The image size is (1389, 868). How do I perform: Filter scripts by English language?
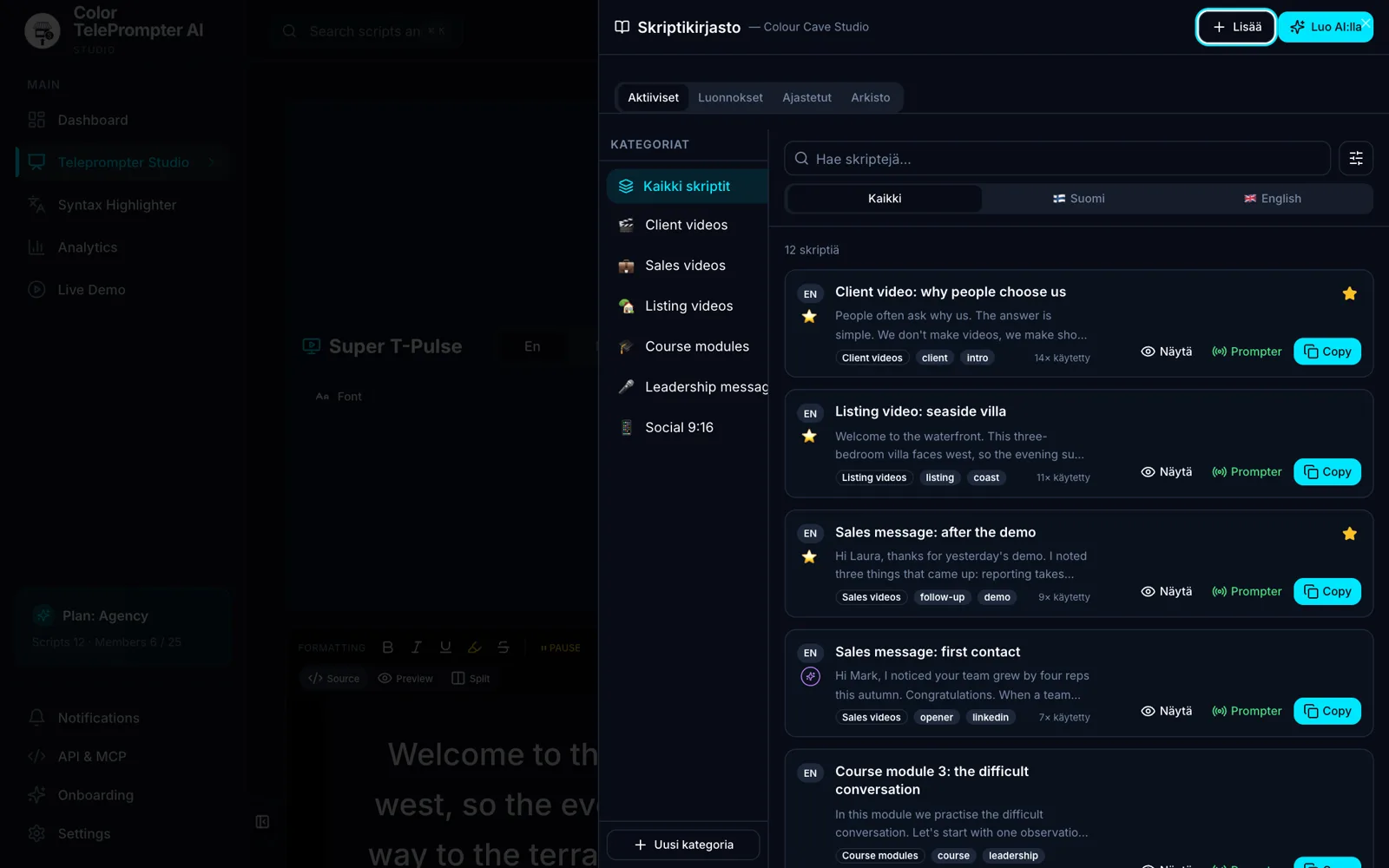(1273, 199)
